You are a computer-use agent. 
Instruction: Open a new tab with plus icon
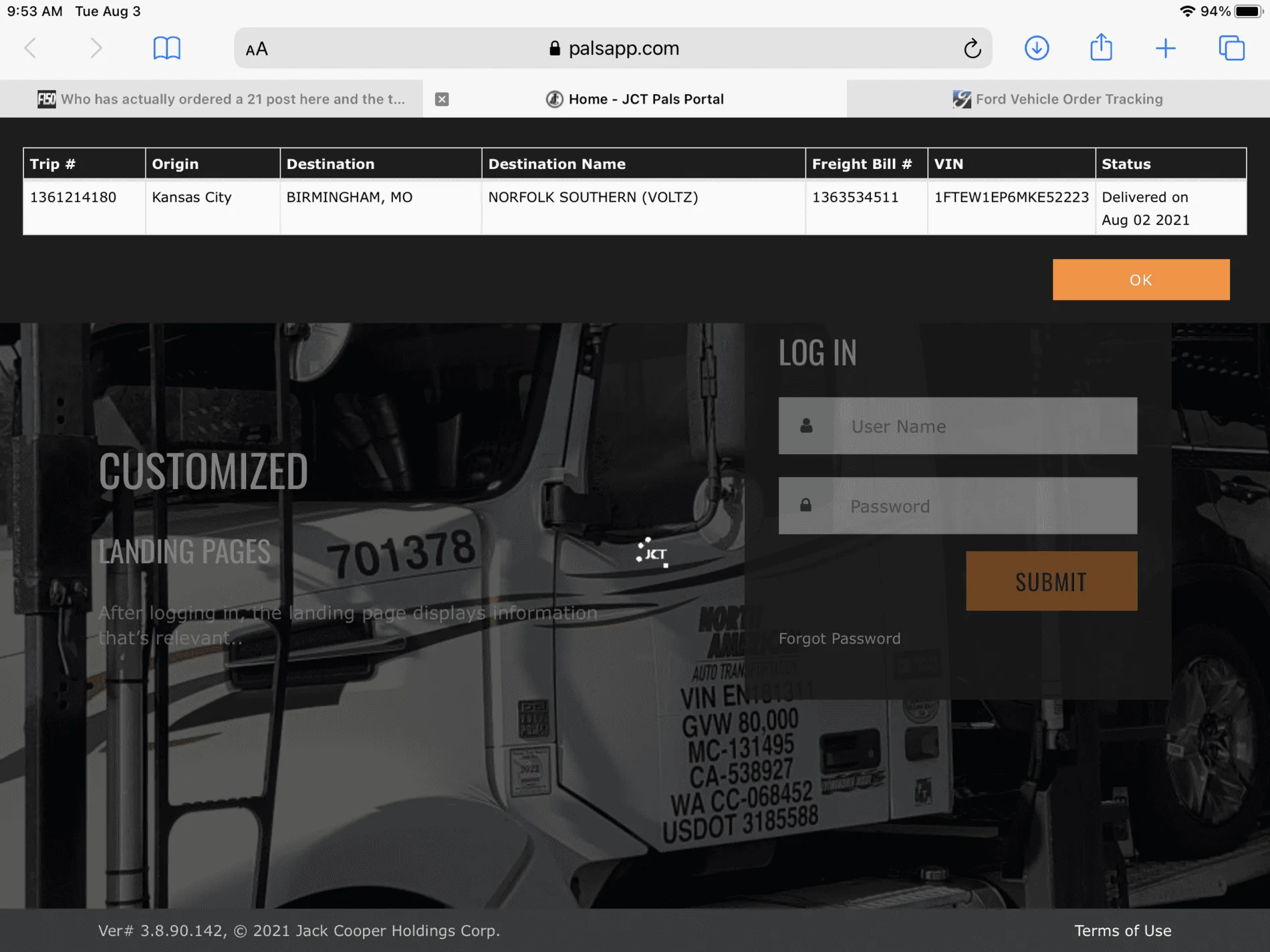point(1165,48)
